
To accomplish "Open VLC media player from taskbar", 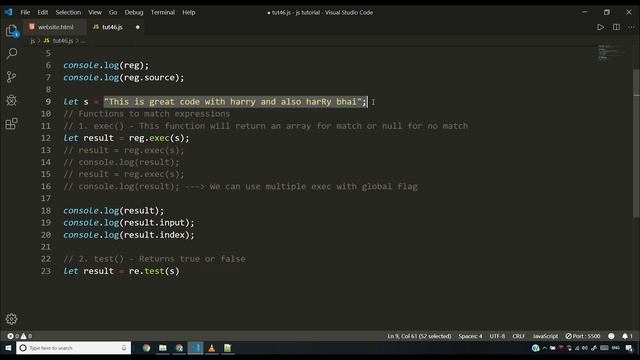I will [x=212, y=348].
